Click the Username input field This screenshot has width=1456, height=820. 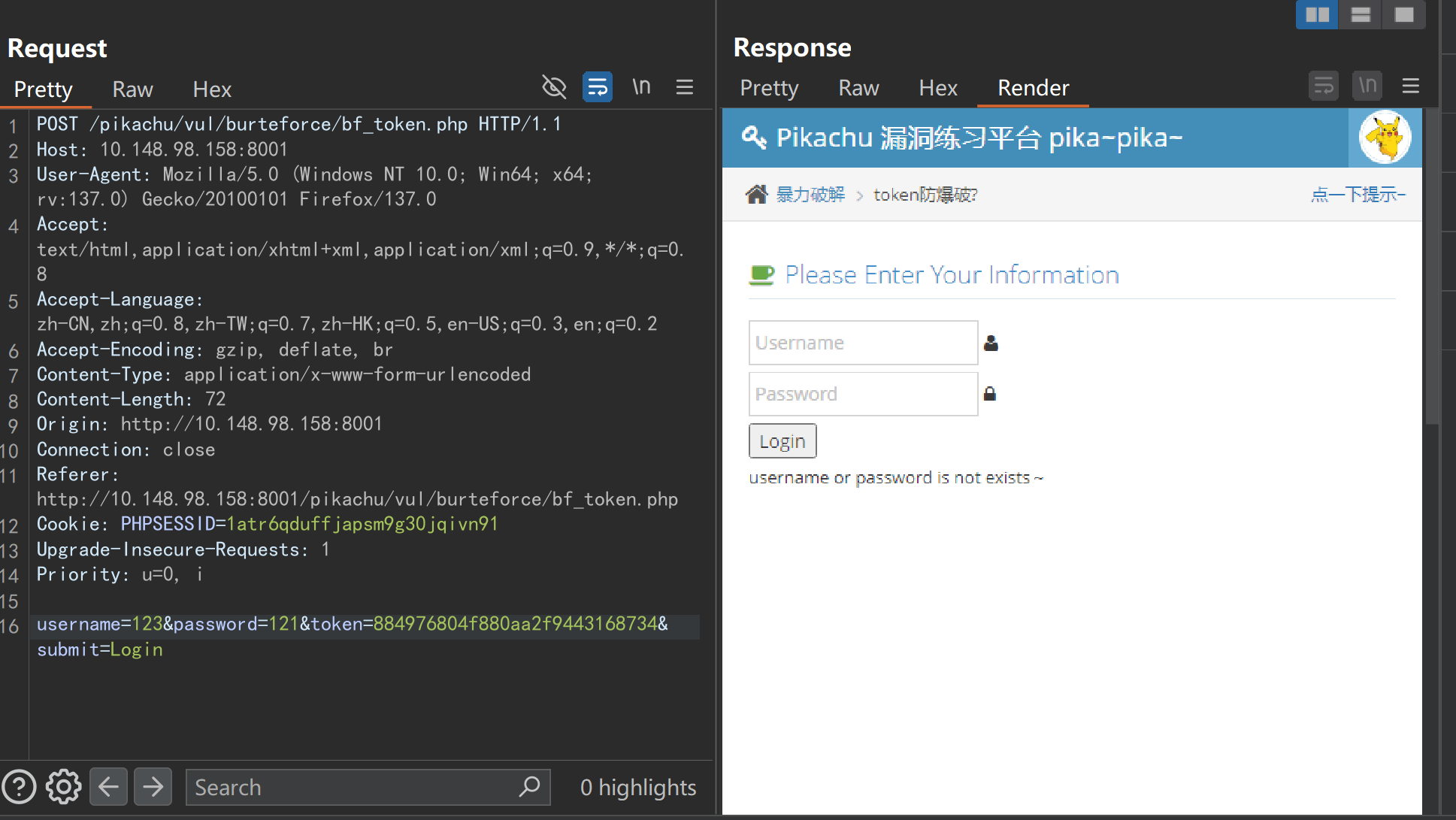863,343
